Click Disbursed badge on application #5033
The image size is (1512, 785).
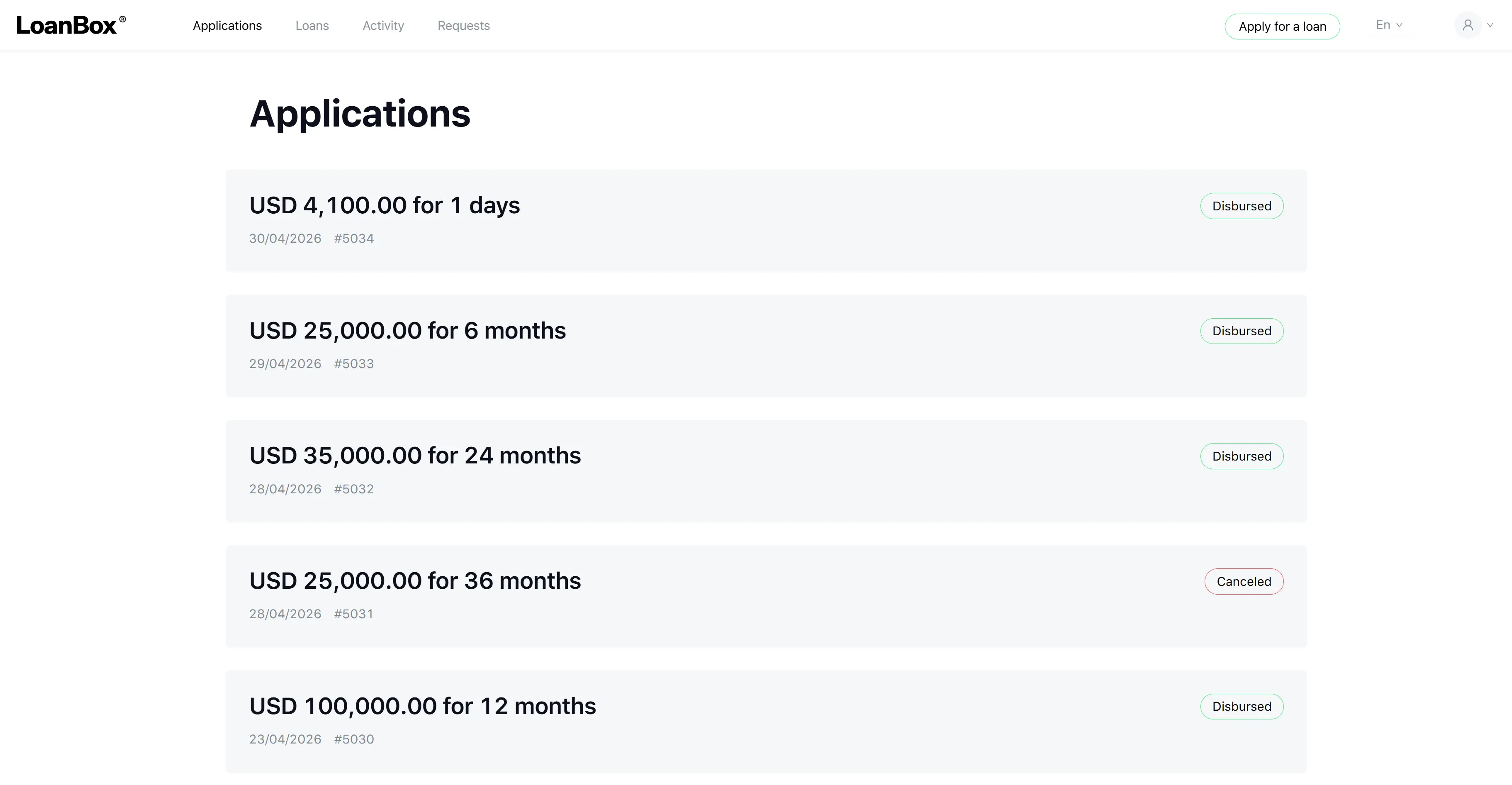pos(1242,331)
